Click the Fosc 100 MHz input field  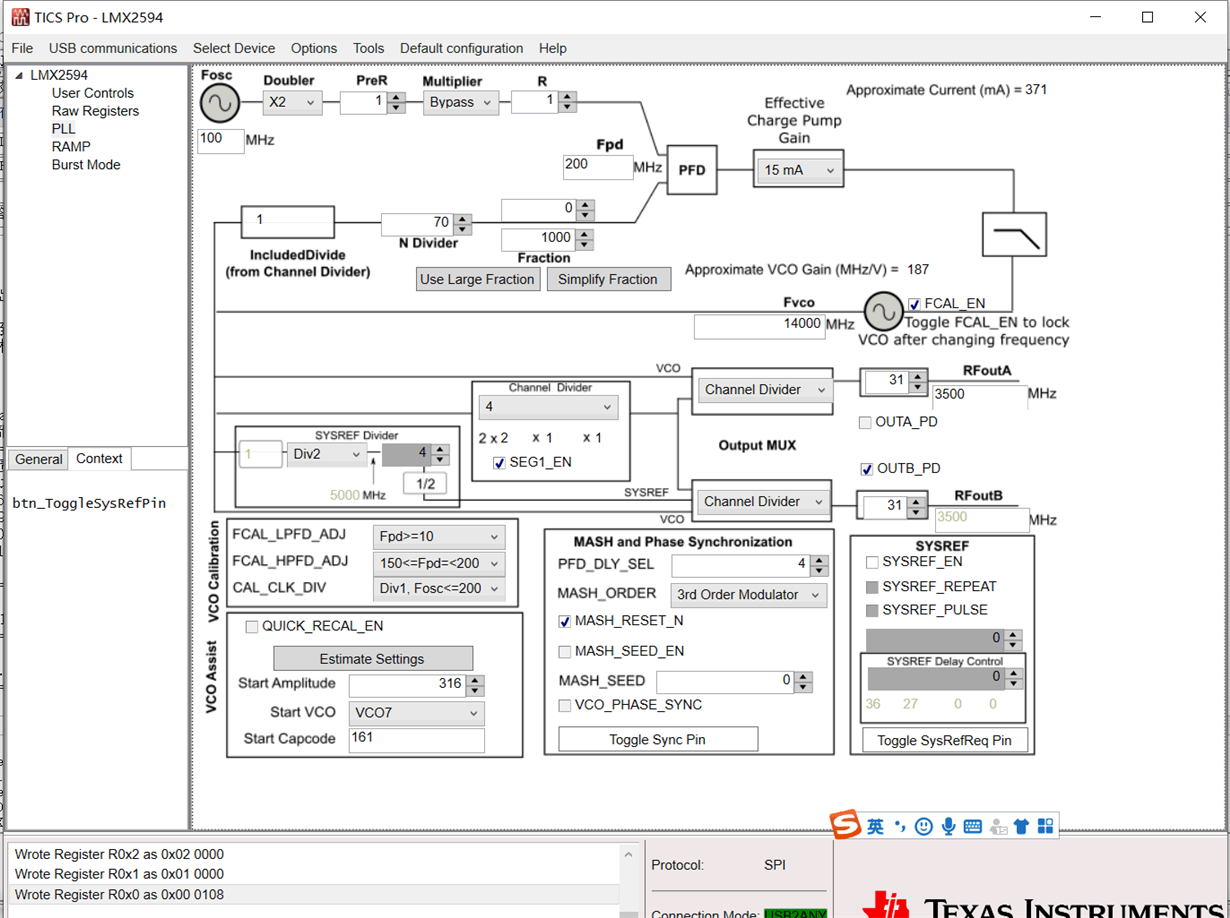coord(221,140)
